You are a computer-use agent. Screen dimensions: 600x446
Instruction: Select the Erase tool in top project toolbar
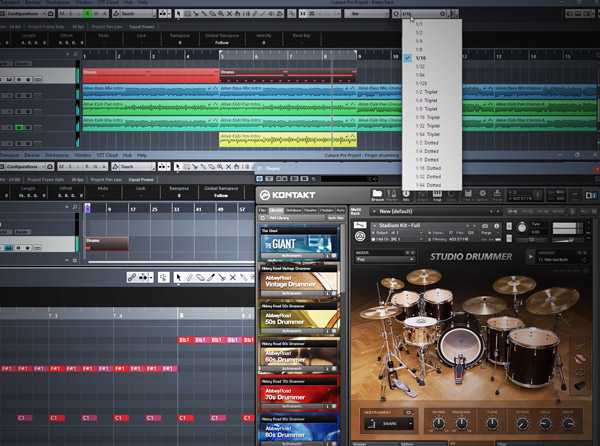(x=212, y=14)
